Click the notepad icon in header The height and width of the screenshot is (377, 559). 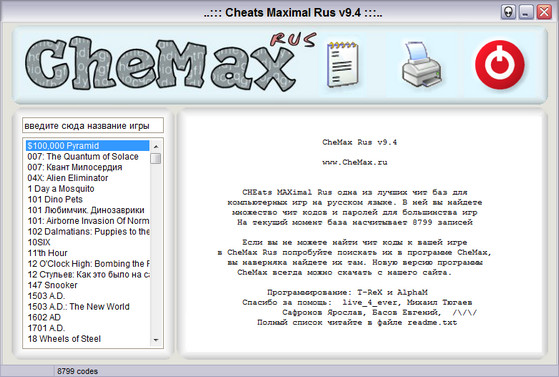tap(343, 64)
